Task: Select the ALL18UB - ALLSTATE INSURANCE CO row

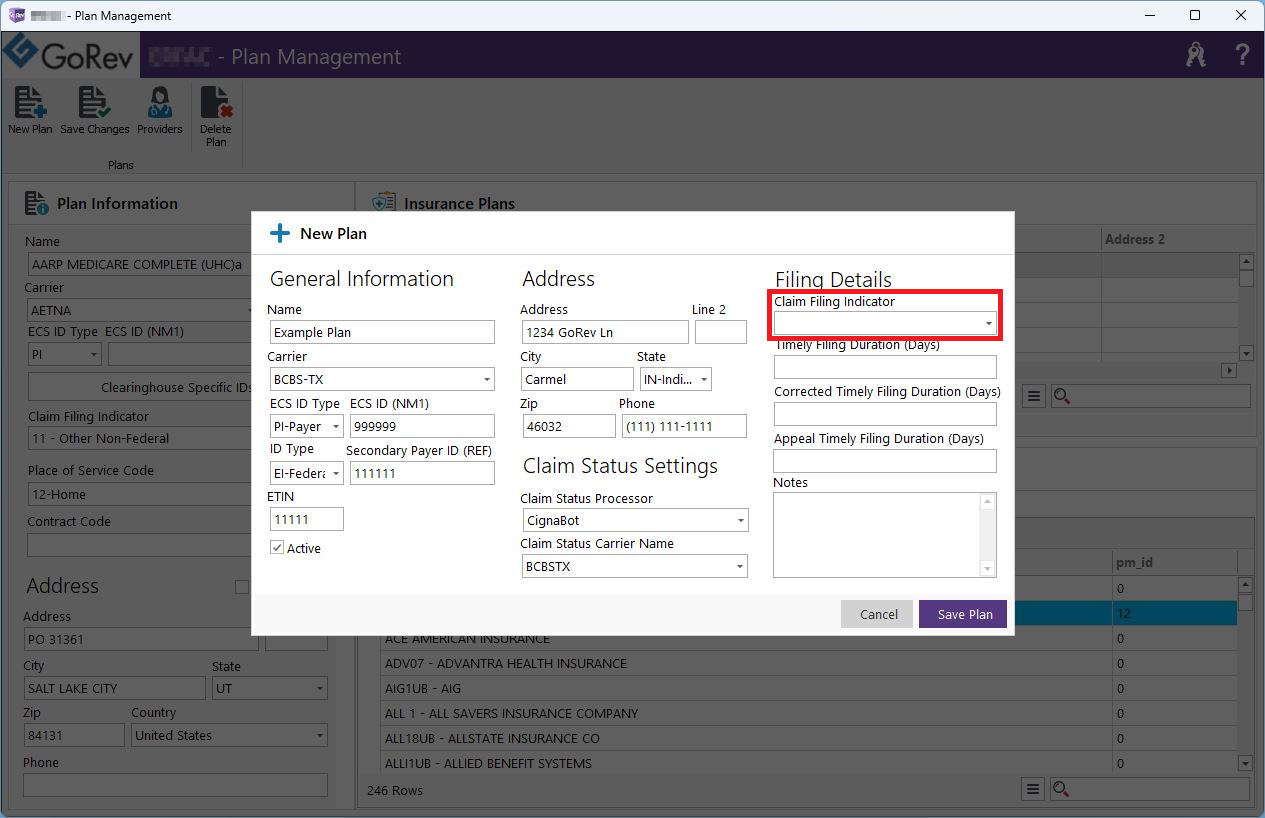Action: point(809,738)
